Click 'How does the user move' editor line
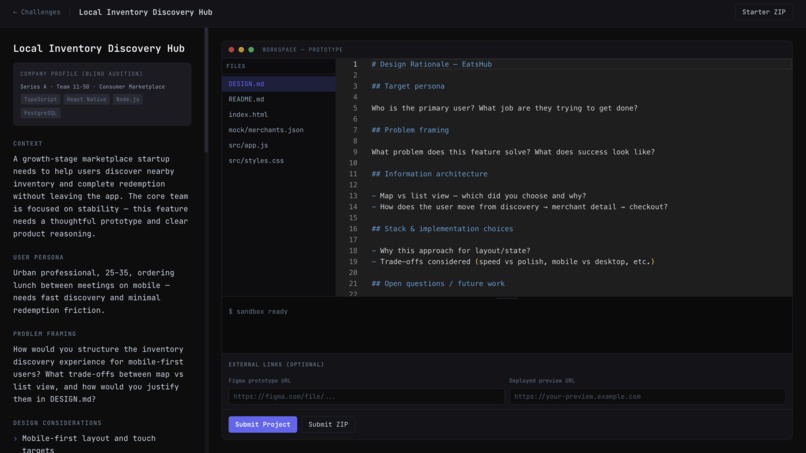This screenshot has height=453, width=806. click(519, 207)
